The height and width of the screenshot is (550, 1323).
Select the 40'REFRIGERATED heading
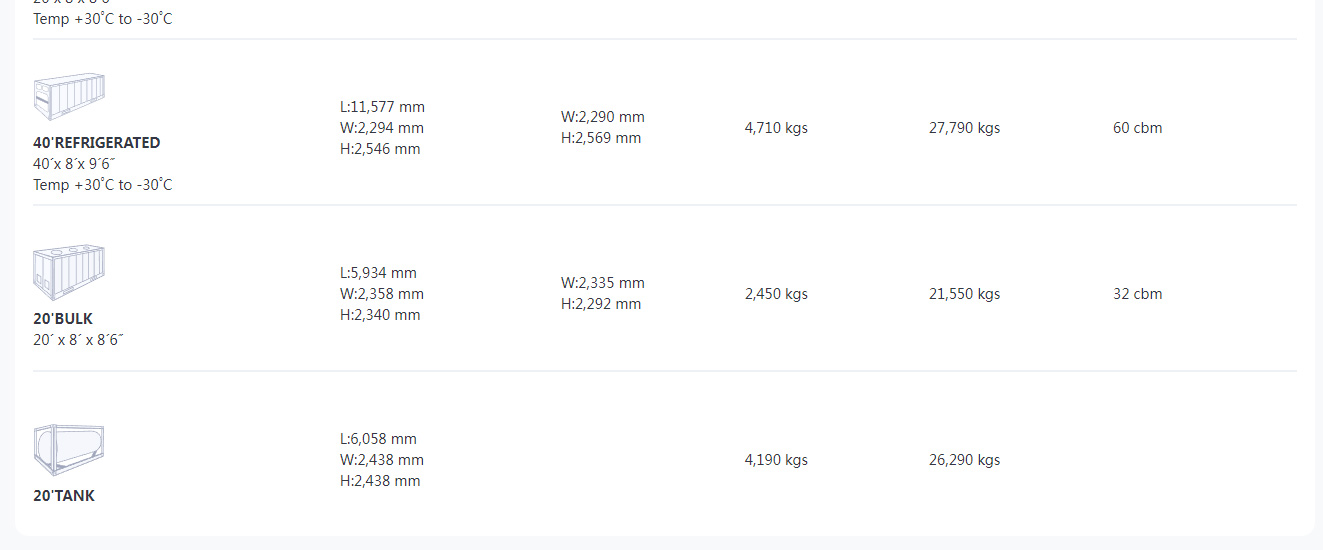[96, 143]
